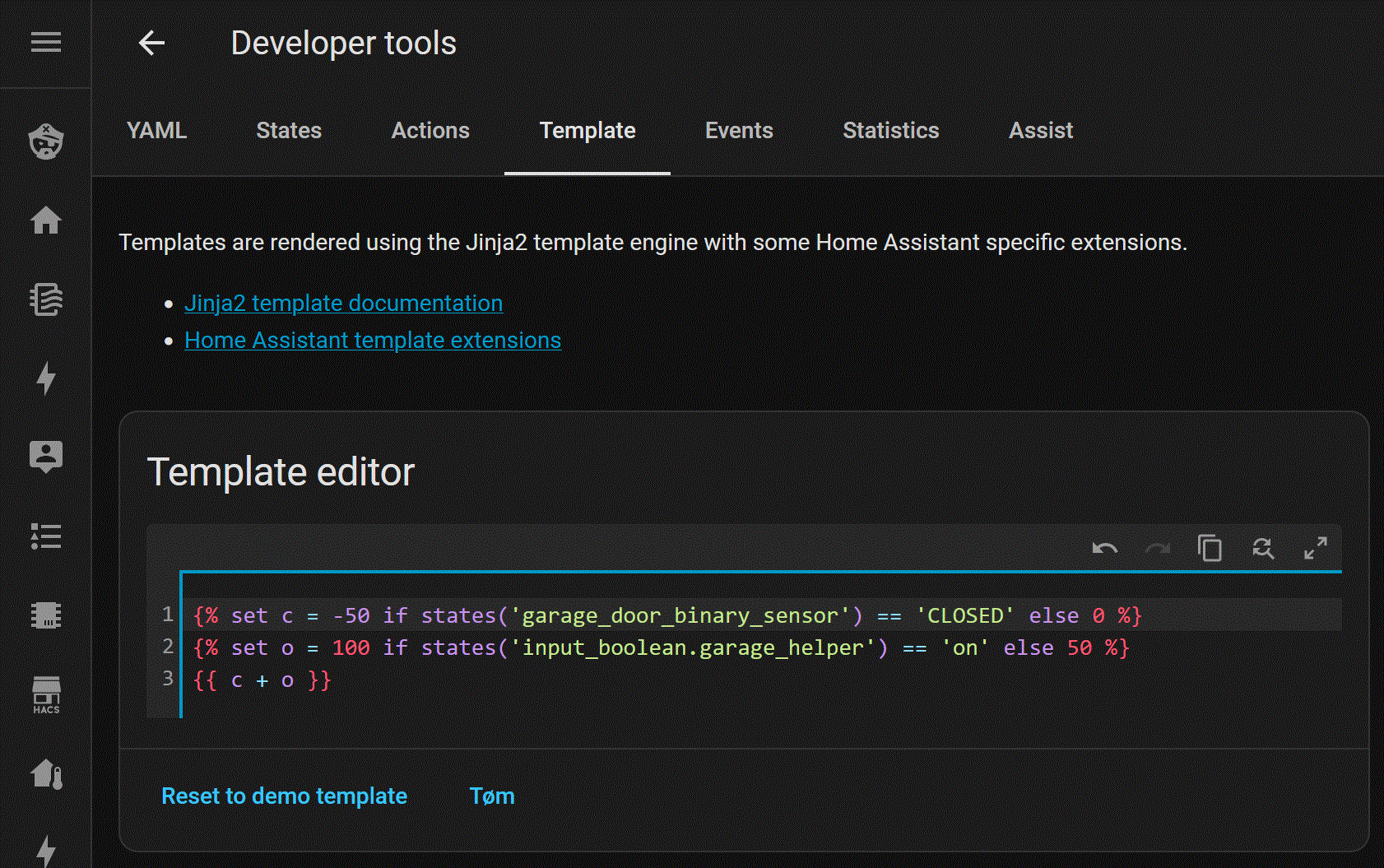Screen dimensions: 1384x868
Task: Open Jinja2 template documentation link
Action: 343,304
